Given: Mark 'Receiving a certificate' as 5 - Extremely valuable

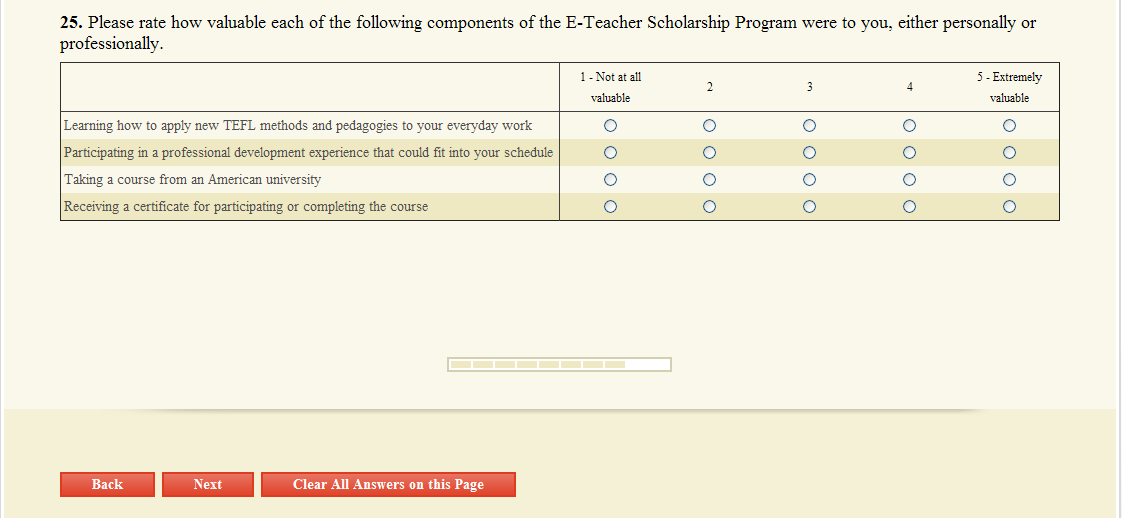Looking at the screenshot, I should (x=1010, y=207).
